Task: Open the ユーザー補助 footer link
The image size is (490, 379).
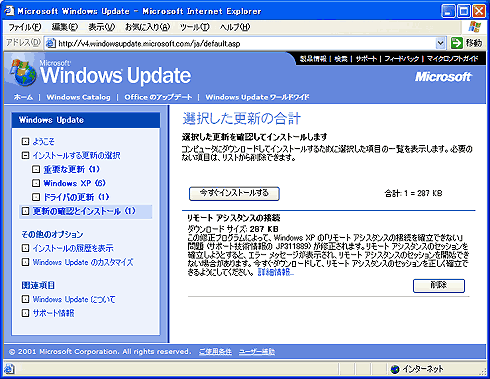Action: click(x=257, y=351)
